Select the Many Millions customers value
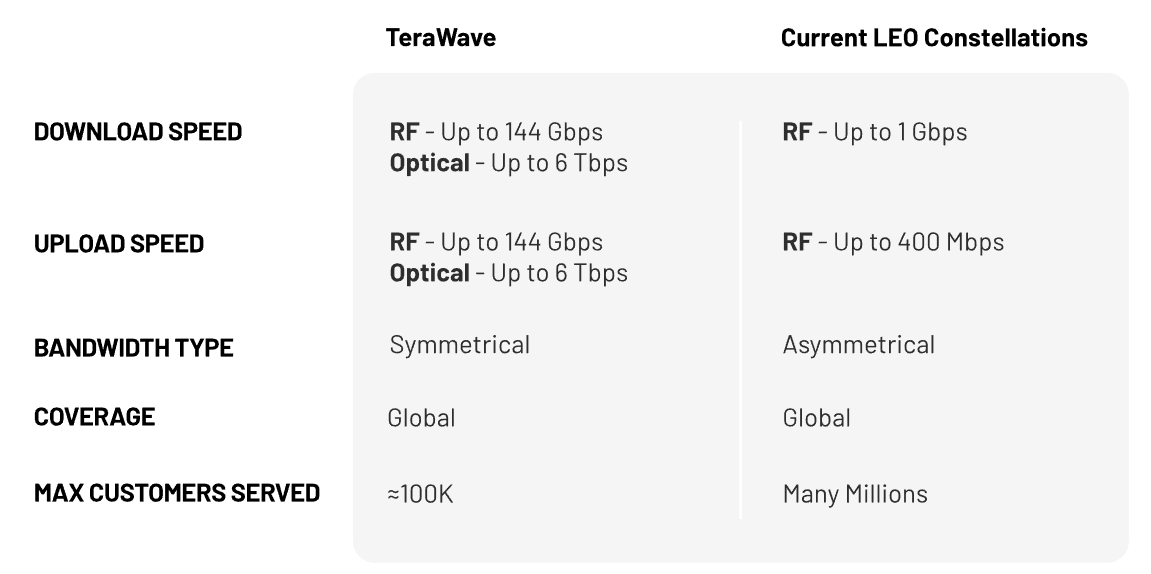1151x574 pixels. [x=855, y=494]
